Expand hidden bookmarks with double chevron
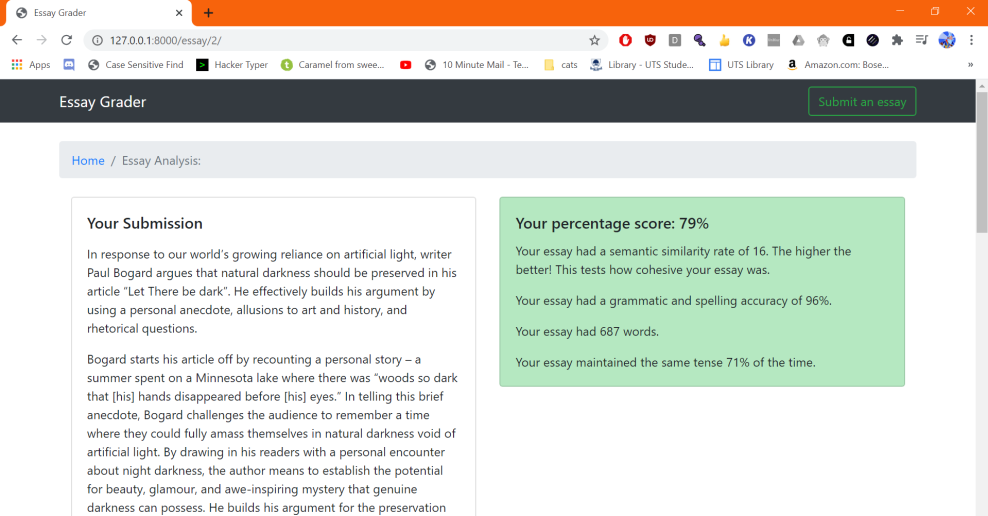988x516 pixels. click(x=970, y=64)
